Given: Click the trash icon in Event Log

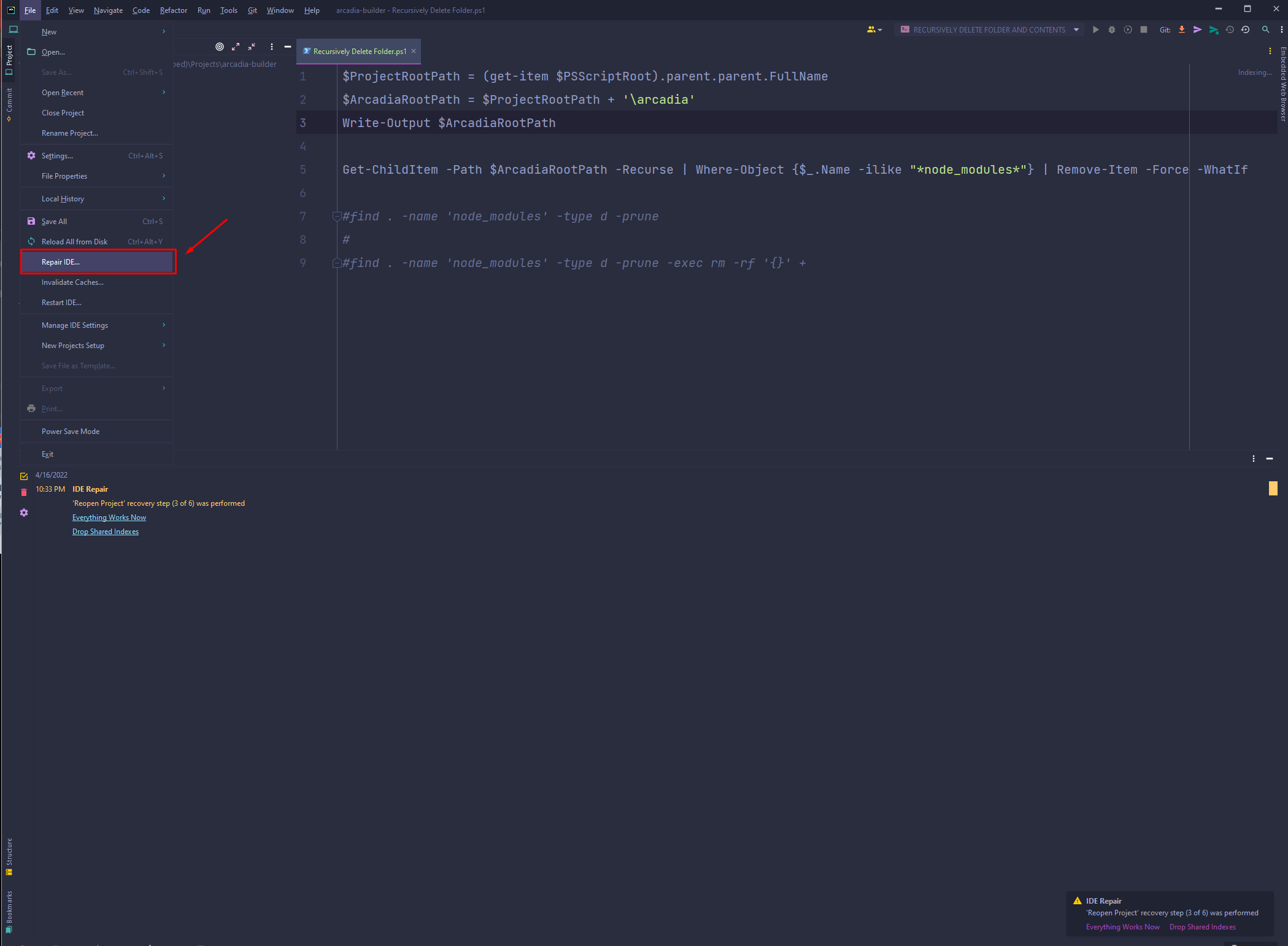Looking at the screenshot, I should pyautogui.click(x=24, y=492).
